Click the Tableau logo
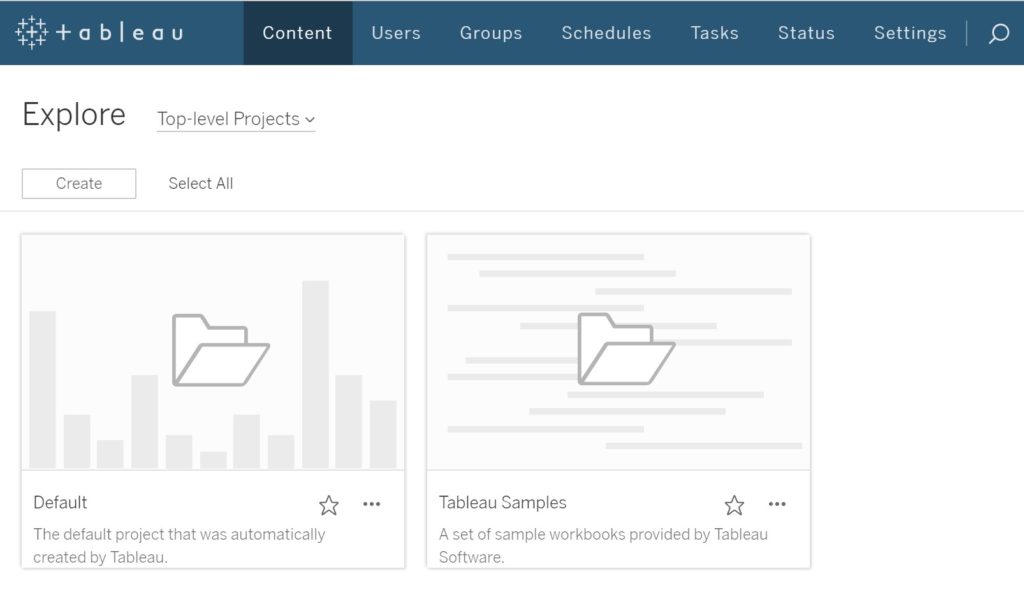The image size is (1024, 613). coord(99,33)
